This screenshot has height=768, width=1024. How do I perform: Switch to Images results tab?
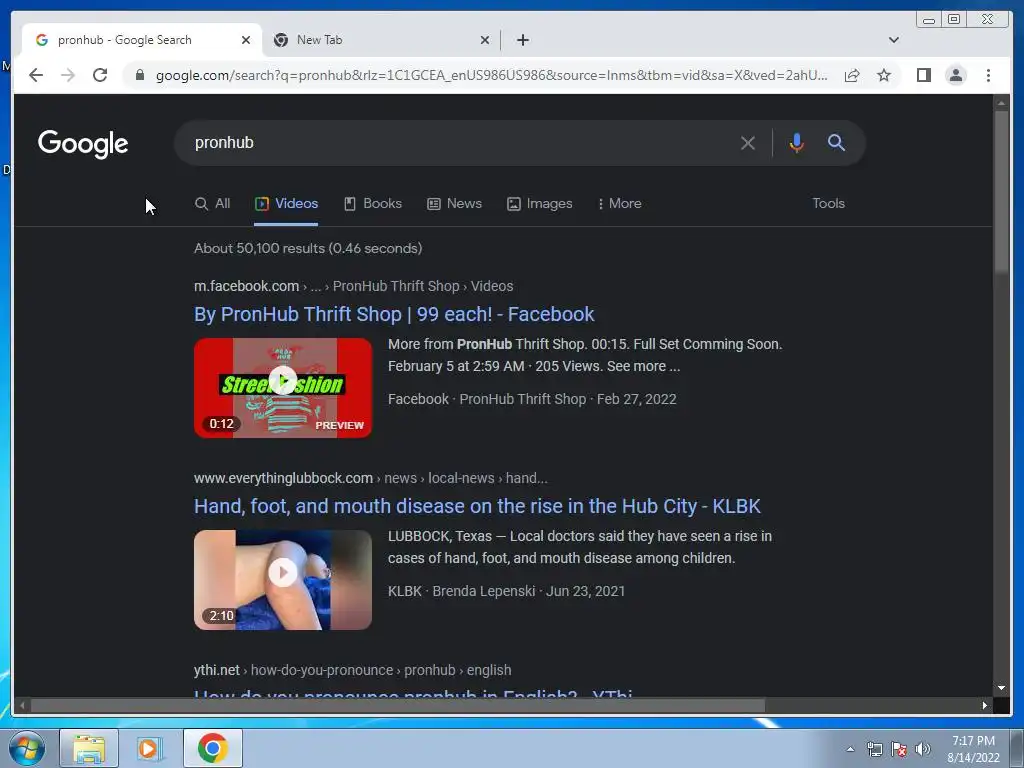click(539, 204)
